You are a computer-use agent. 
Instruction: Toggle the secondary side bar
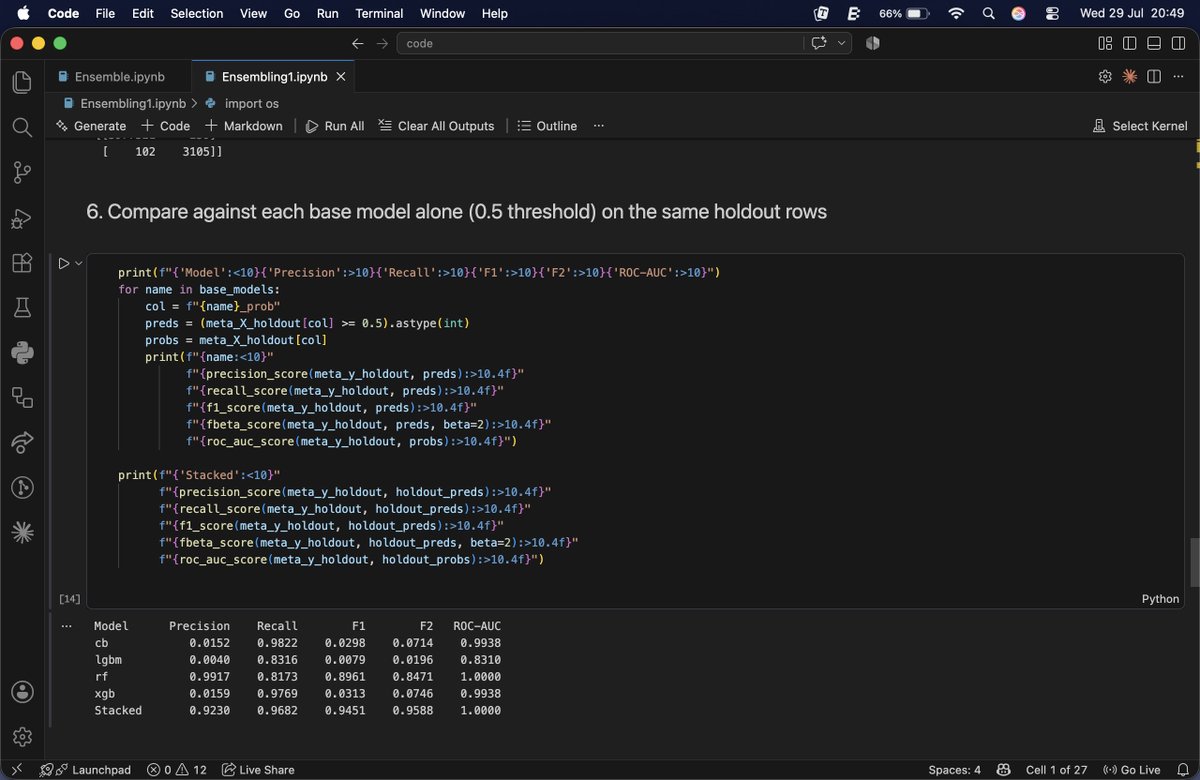click(1177, 43)
